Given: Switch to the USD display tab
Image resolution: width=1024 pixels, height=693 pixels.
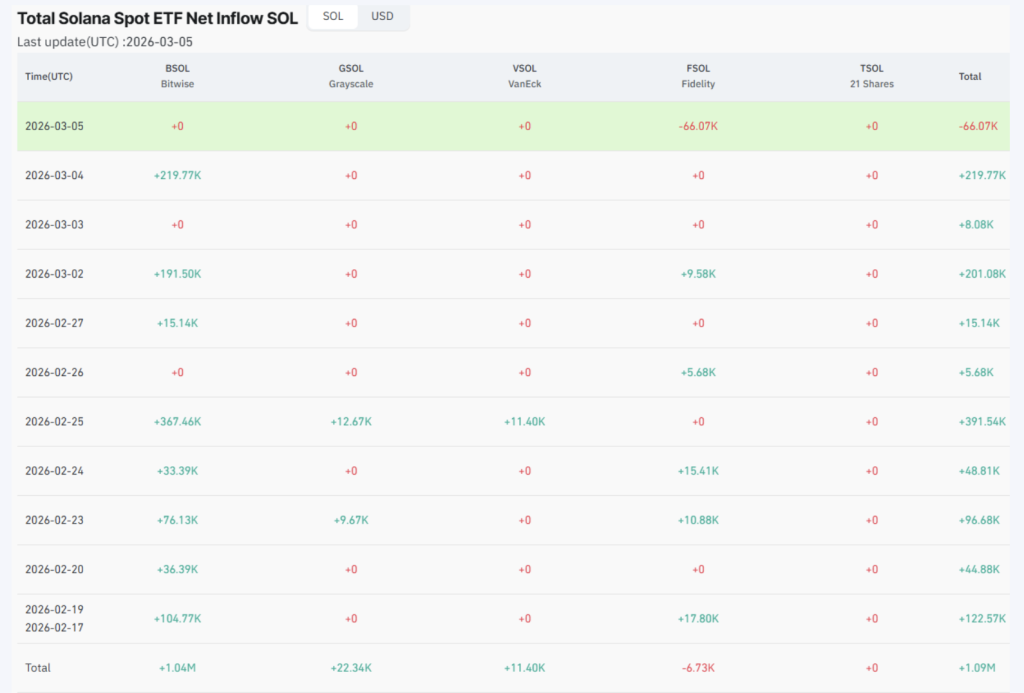Looking at the screenshot, I should [x=383, y=17].
